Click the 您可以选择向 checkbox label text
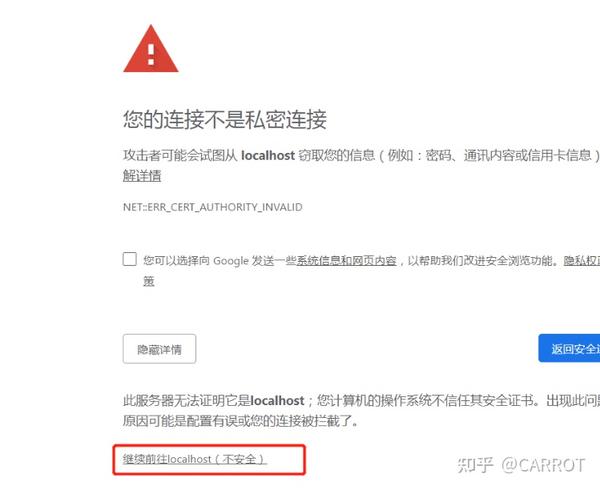The width and height of the screenshot is (600, 490). 176,260
